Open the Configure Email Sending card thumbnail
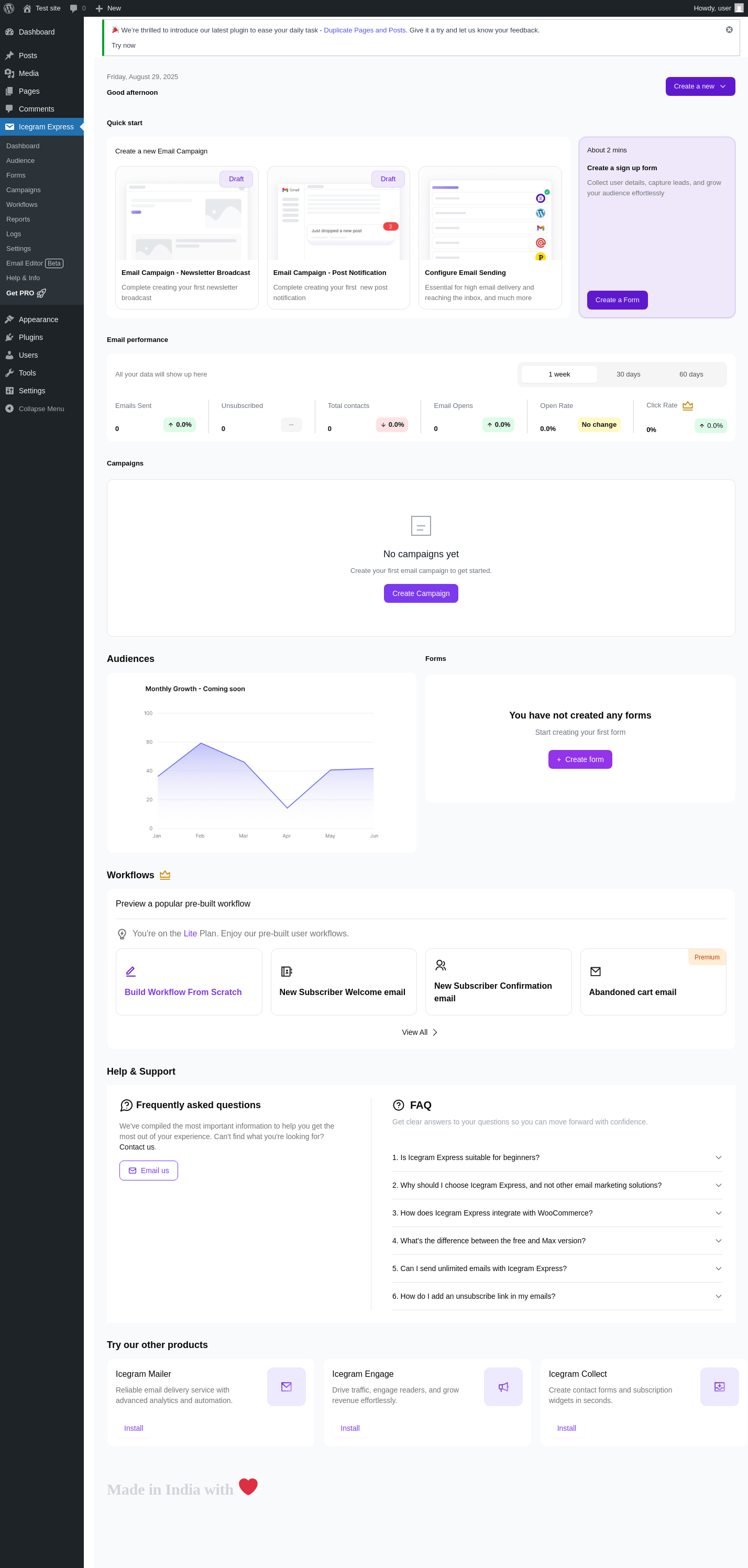The image size is (748, 1568). (x=490, y=213)
